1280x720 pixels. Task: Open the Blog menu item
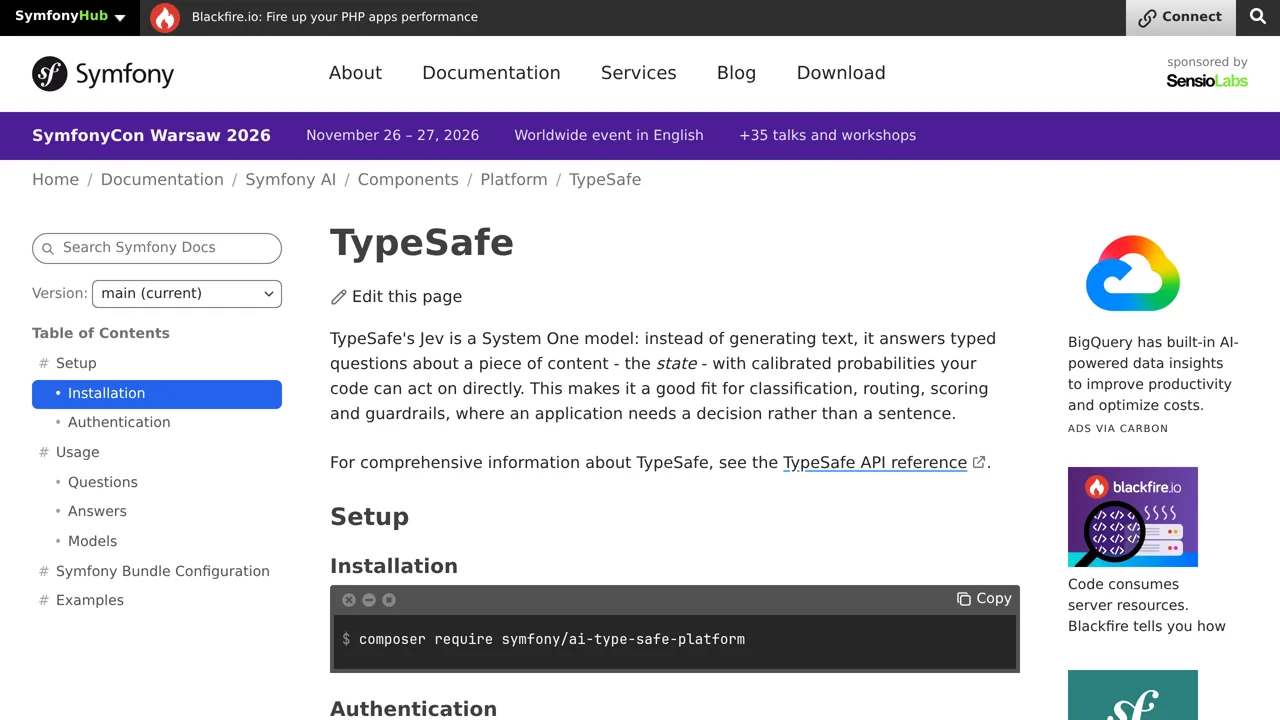pos(736,73)
